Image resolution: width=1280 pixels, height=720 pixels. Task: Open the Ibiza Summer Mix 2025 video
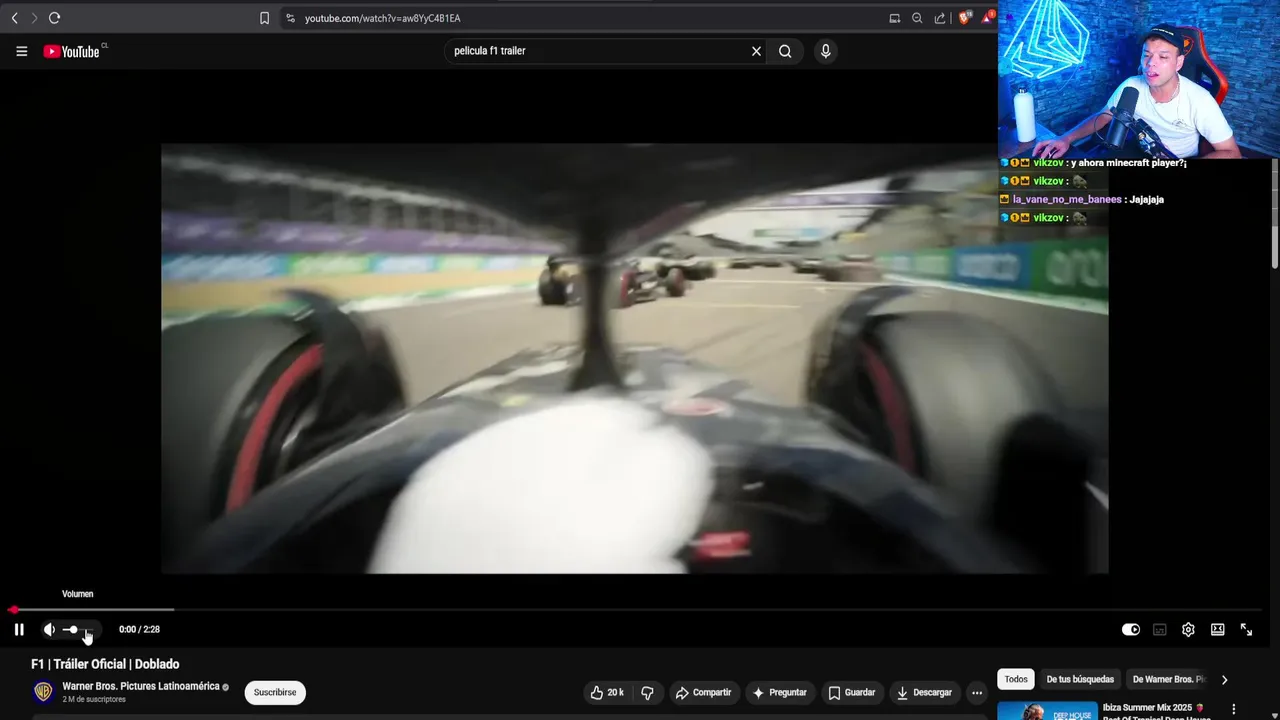1152,707
